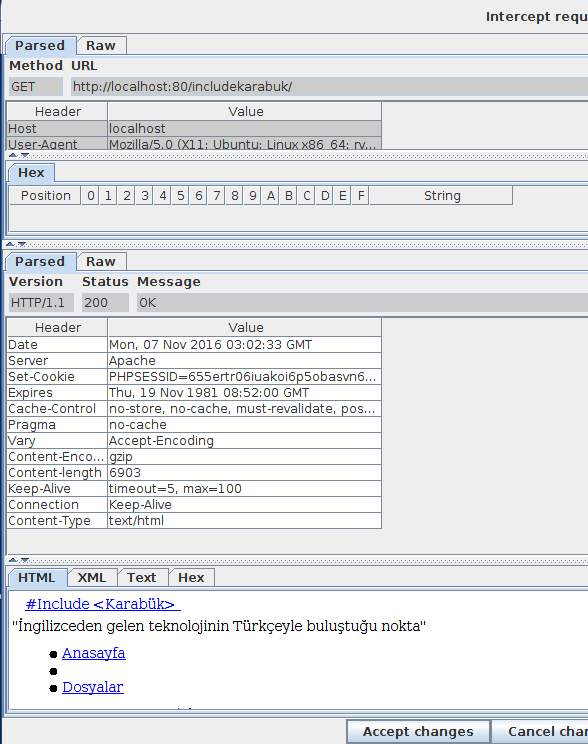Click the OK message field

click(x=363, y=303)
